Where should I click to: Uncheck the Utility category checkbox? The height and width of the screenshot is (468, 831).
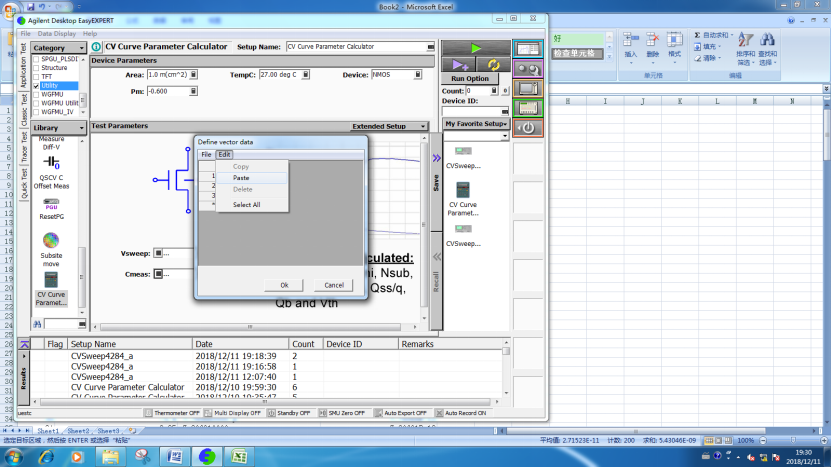tap(36, 85)
